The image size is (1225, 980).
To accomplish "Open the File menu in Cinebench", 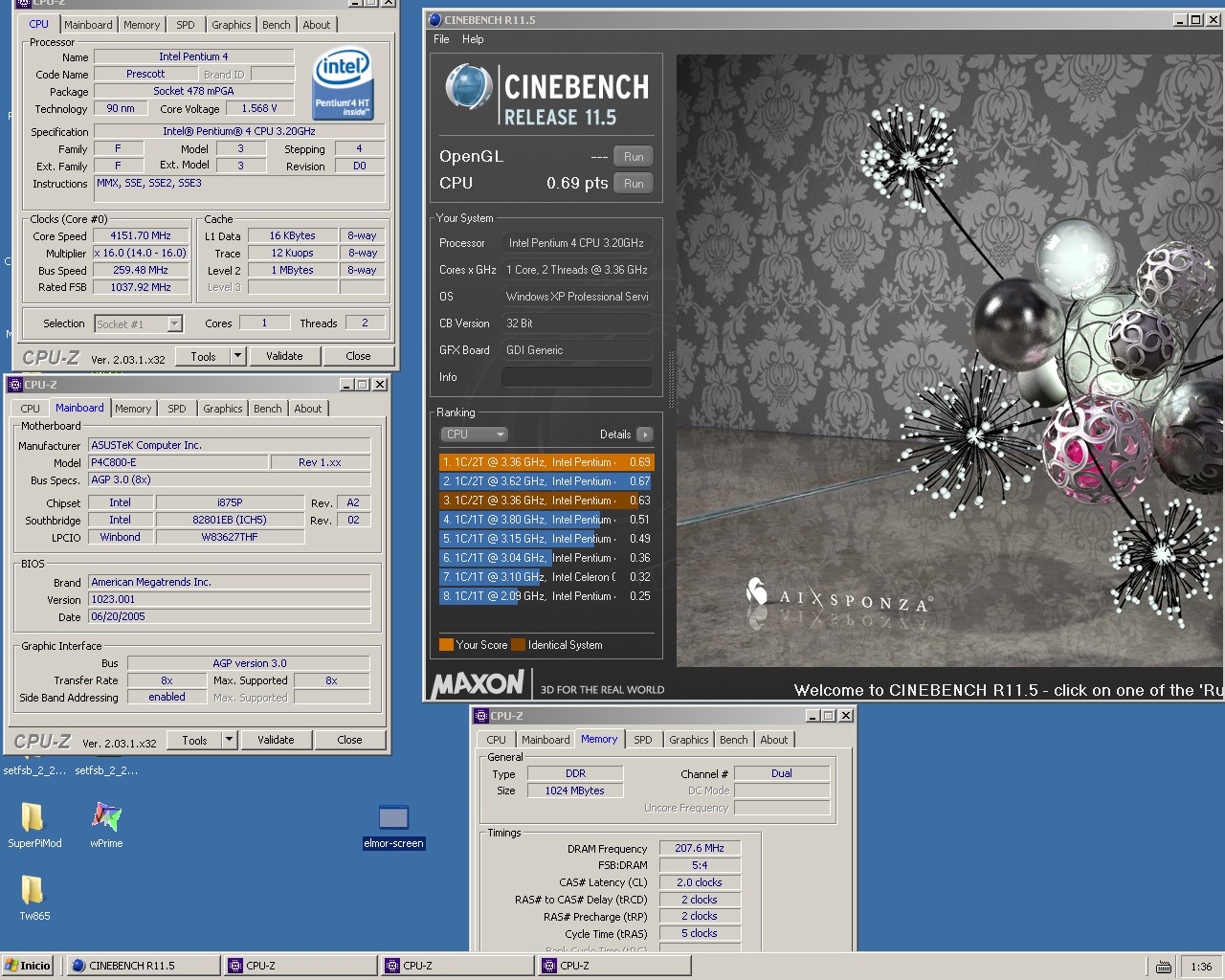I will pyautogui.click(x=441, y=39).
